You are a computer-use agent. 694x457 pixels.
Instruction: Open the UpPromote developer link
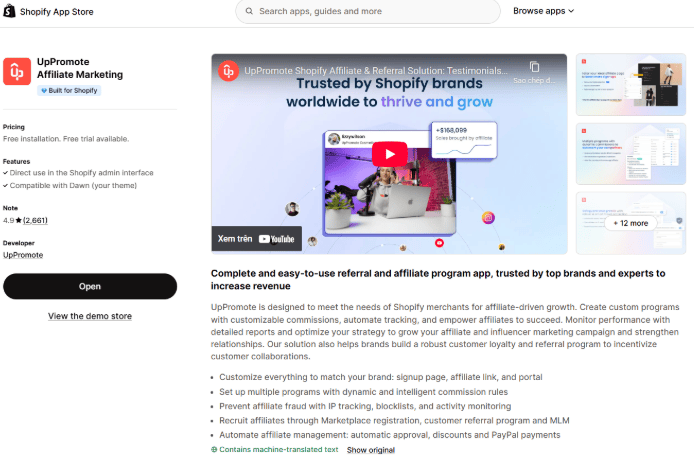tap(23, 255)
